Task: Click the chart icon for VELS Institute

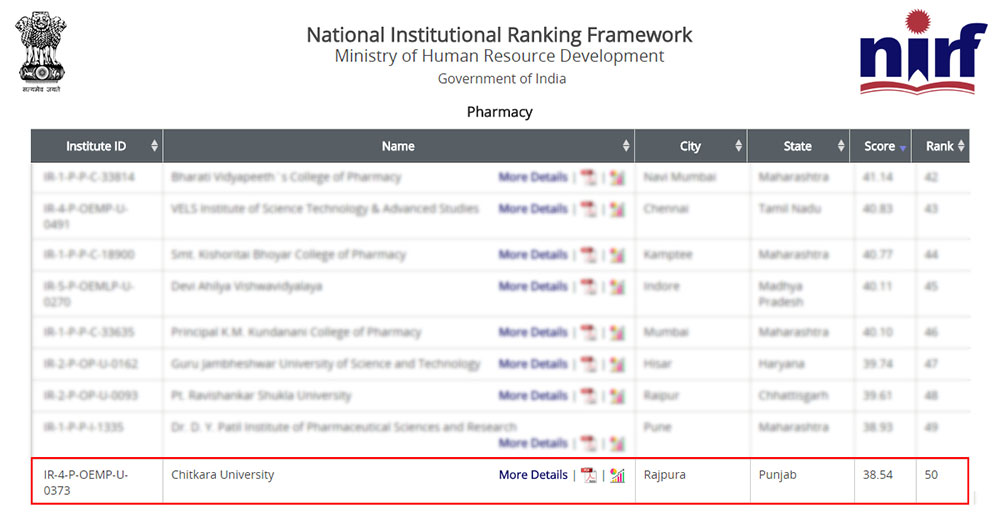Action: pyautogui.click(x=617, y=209)
